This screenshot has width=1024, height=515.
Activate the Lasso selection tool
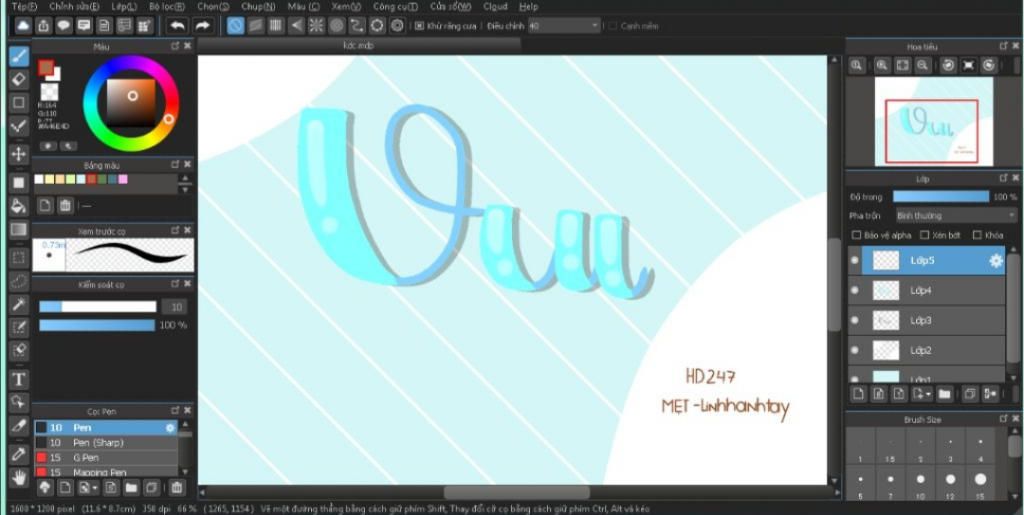coord(19,281)
